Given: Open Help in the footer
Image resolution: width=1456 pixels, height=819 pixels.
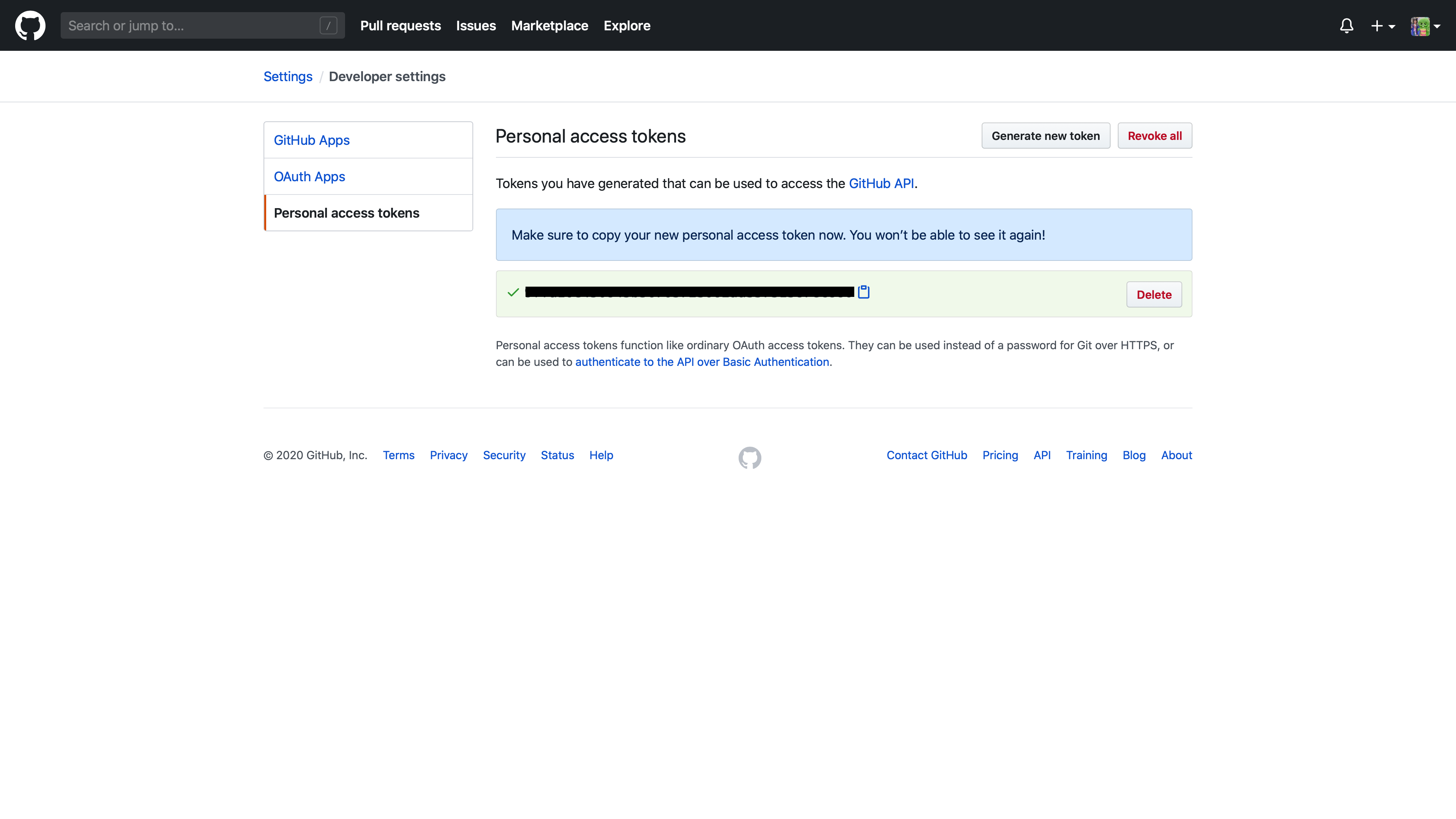Looking at the screenshot, I should click(x=601, y=455).
